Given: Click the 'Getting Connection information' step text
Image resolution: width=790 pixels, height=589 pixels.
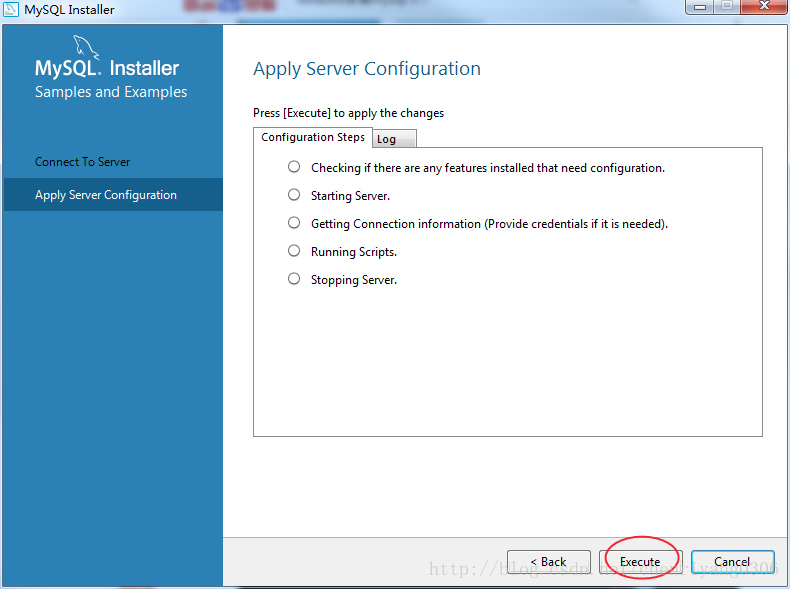Looking at the screenshot, I should click(x=489, y=224).
